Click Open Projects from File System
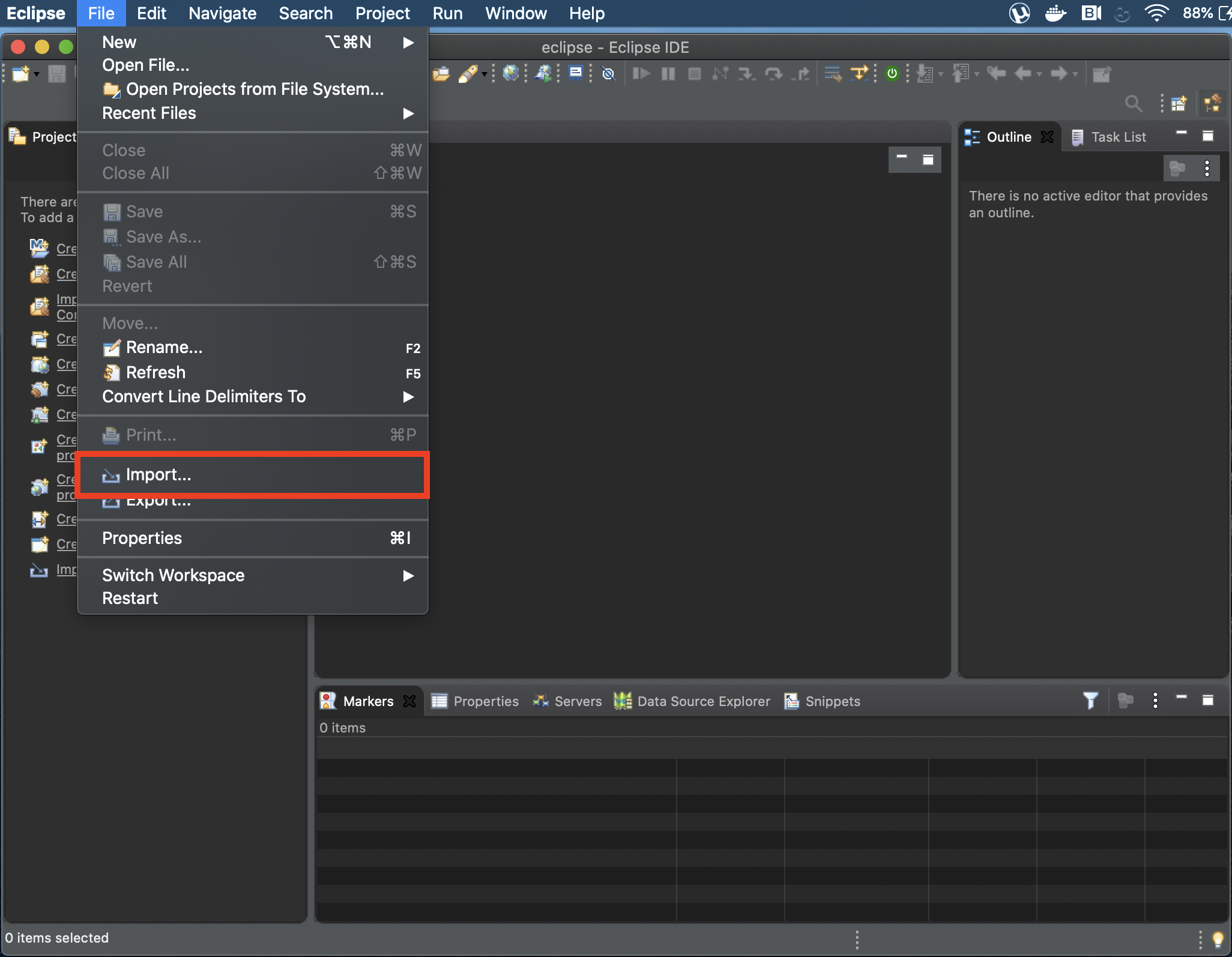1232x957 pixels. click(x=255, y=89)
